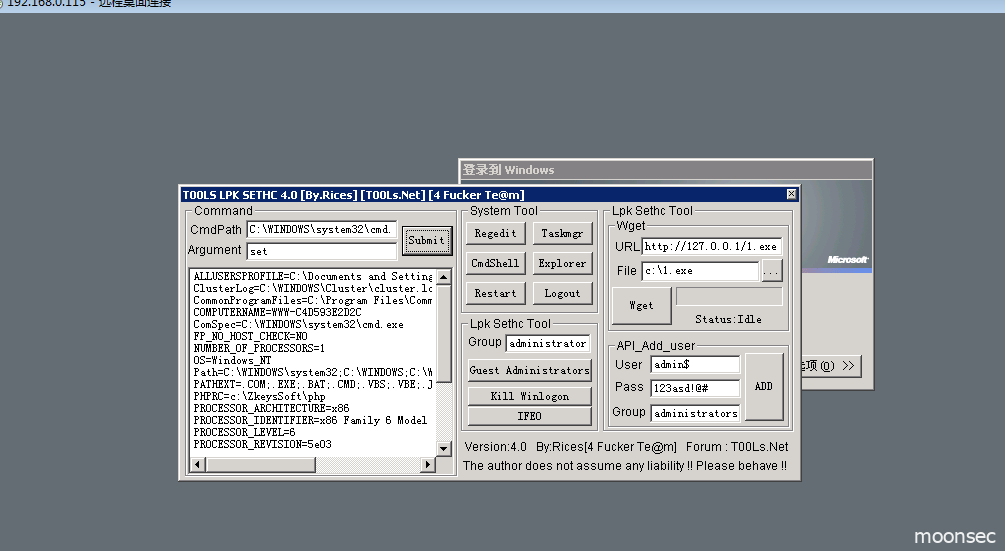Select the NUMBER_OF_PROCESSORS=1 line
Viewport: 1005px width, 551px height.
click(x=259, y=348)
